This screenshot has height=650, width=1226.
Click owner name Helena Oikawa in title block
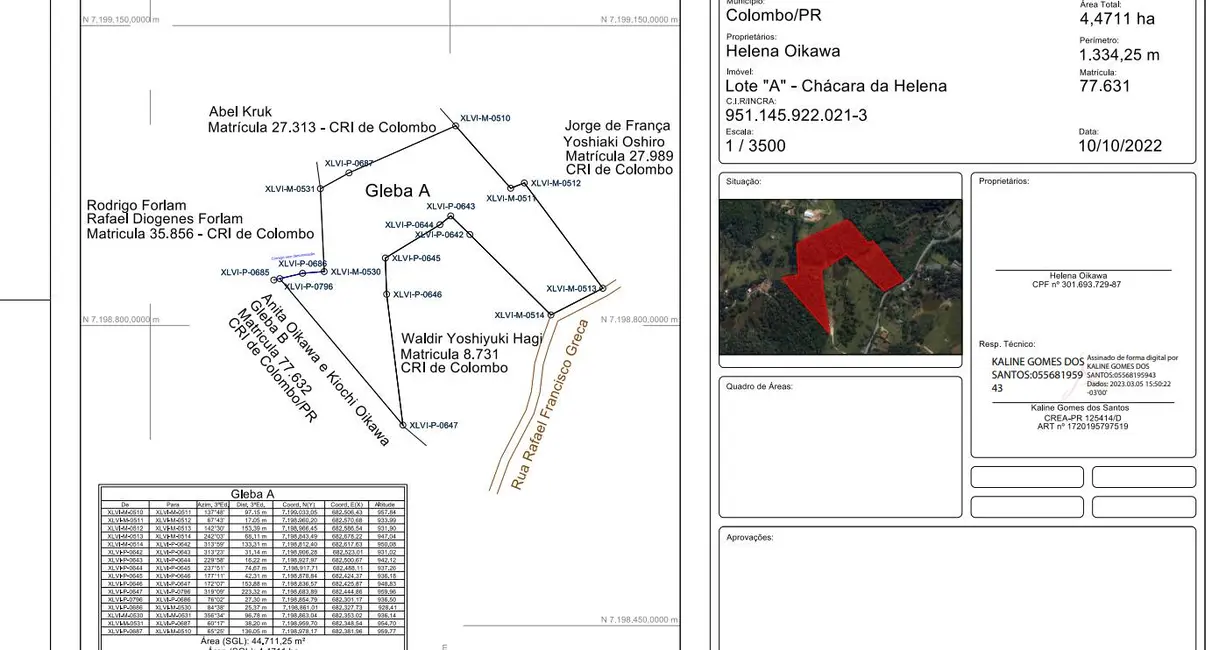[x=783, y=51]
